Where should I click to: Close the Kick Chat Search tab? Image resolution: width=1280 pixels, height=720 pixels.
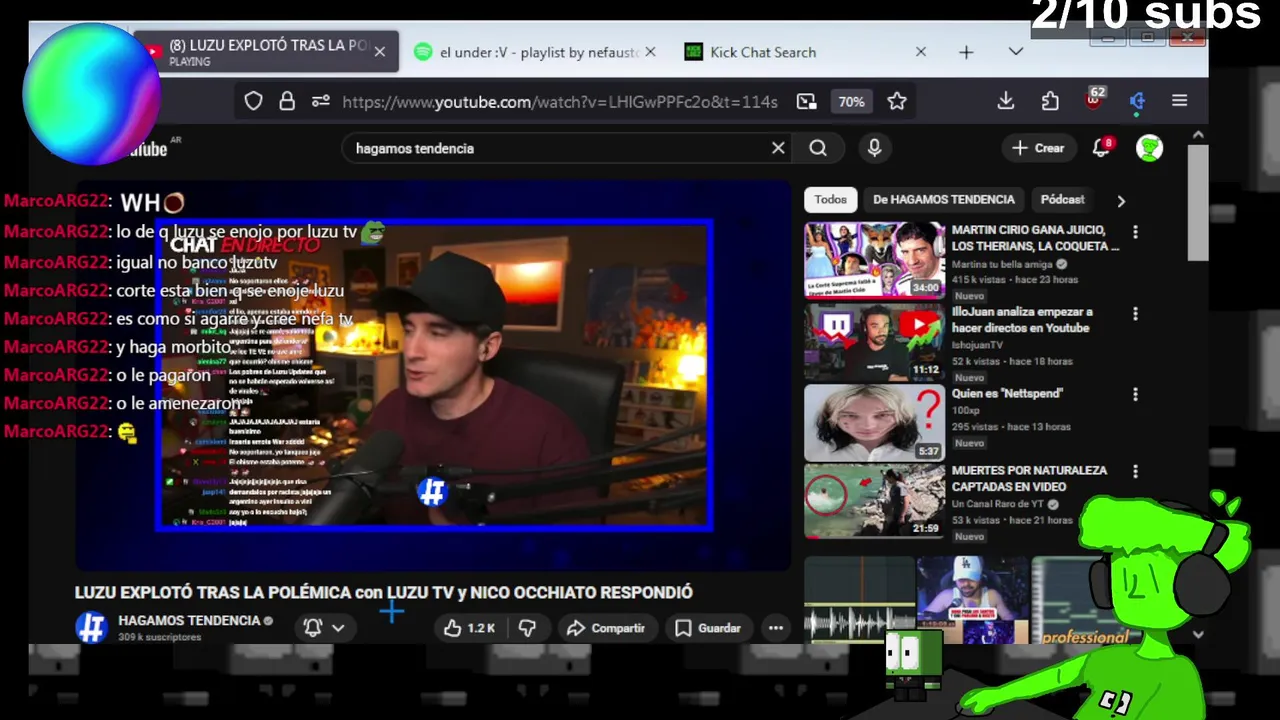coord(921,52)
